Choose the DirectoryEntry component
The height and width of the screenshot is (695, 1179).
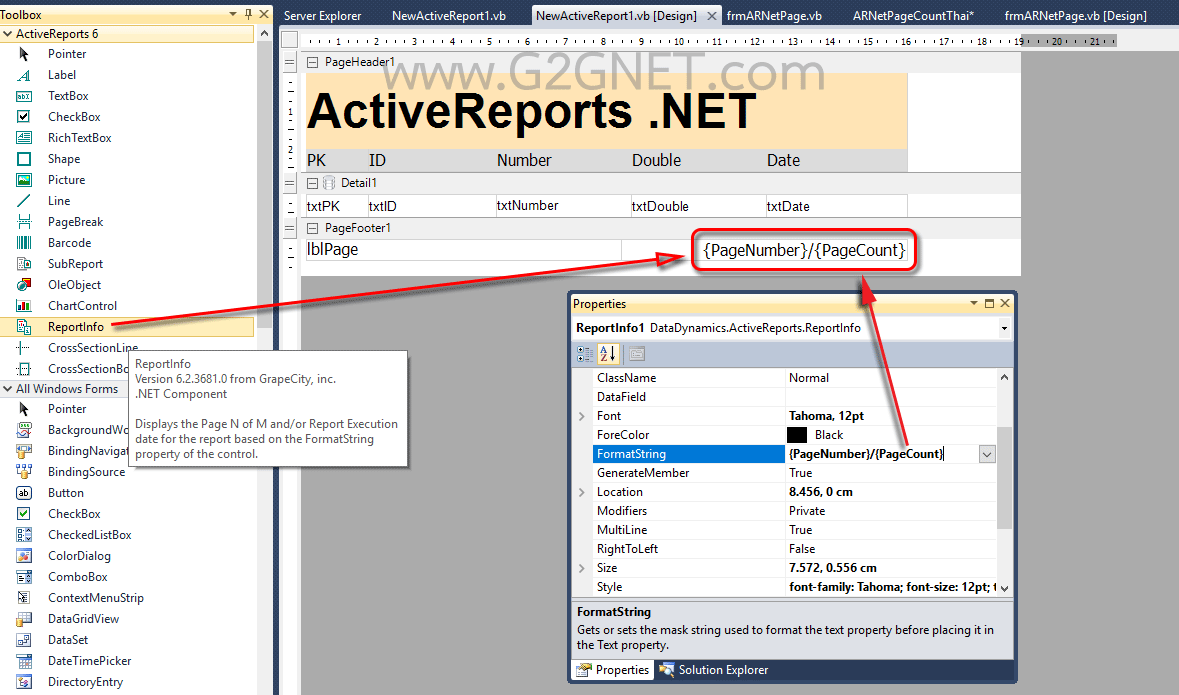pos(85,683)
